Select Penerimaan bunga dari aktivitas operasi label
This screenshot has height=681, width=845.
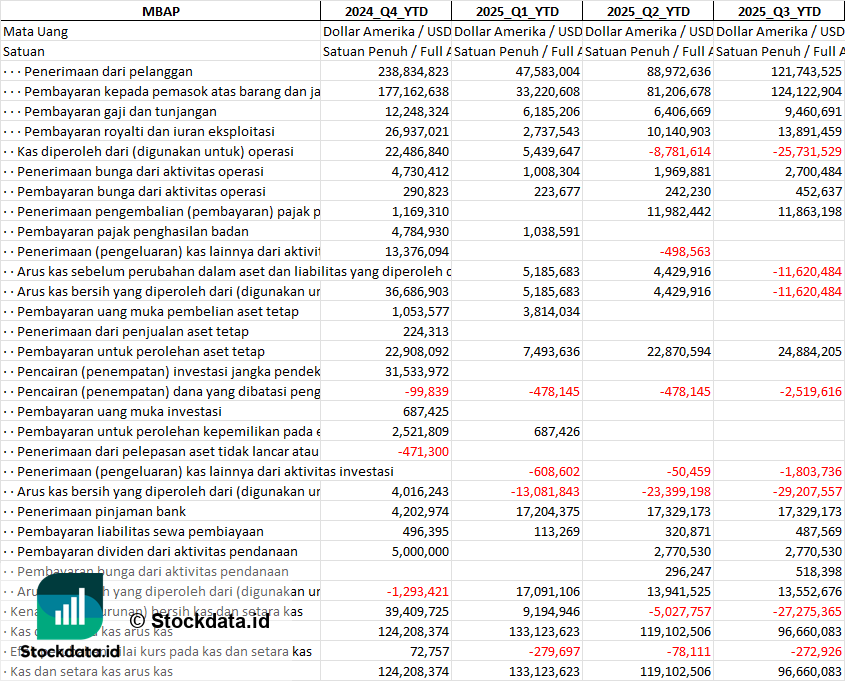[x=140, y=171]
